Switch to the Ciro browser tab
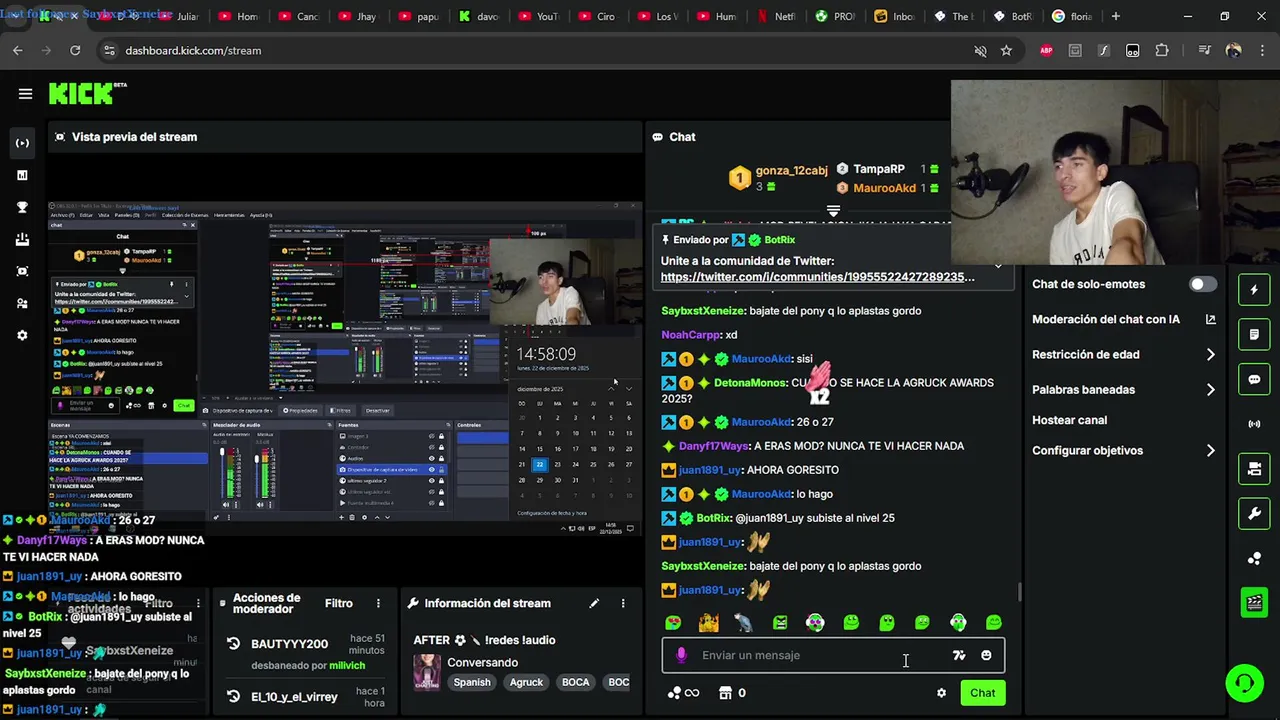The height and width of the screenshot is (720, 1280). click(x=598, y=16)
